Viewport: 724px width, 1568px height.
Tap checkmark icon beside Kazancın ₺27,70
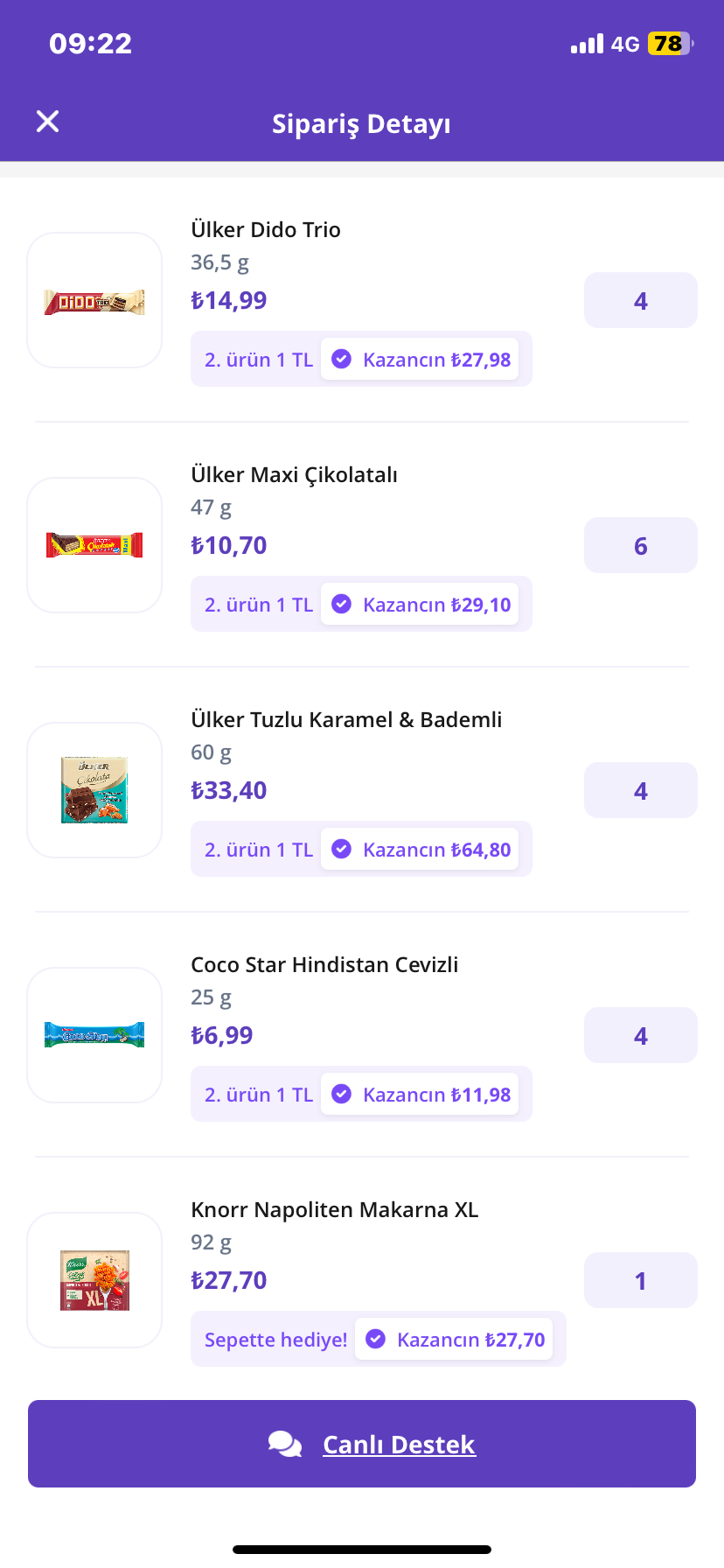pos(376,1339)
